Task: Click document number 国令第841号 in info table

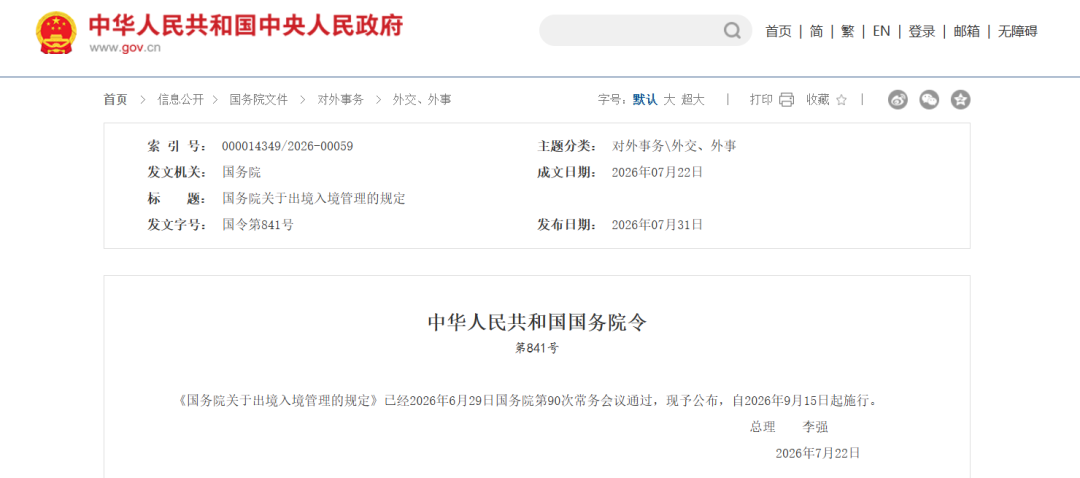Action: (x=257, y=225)
